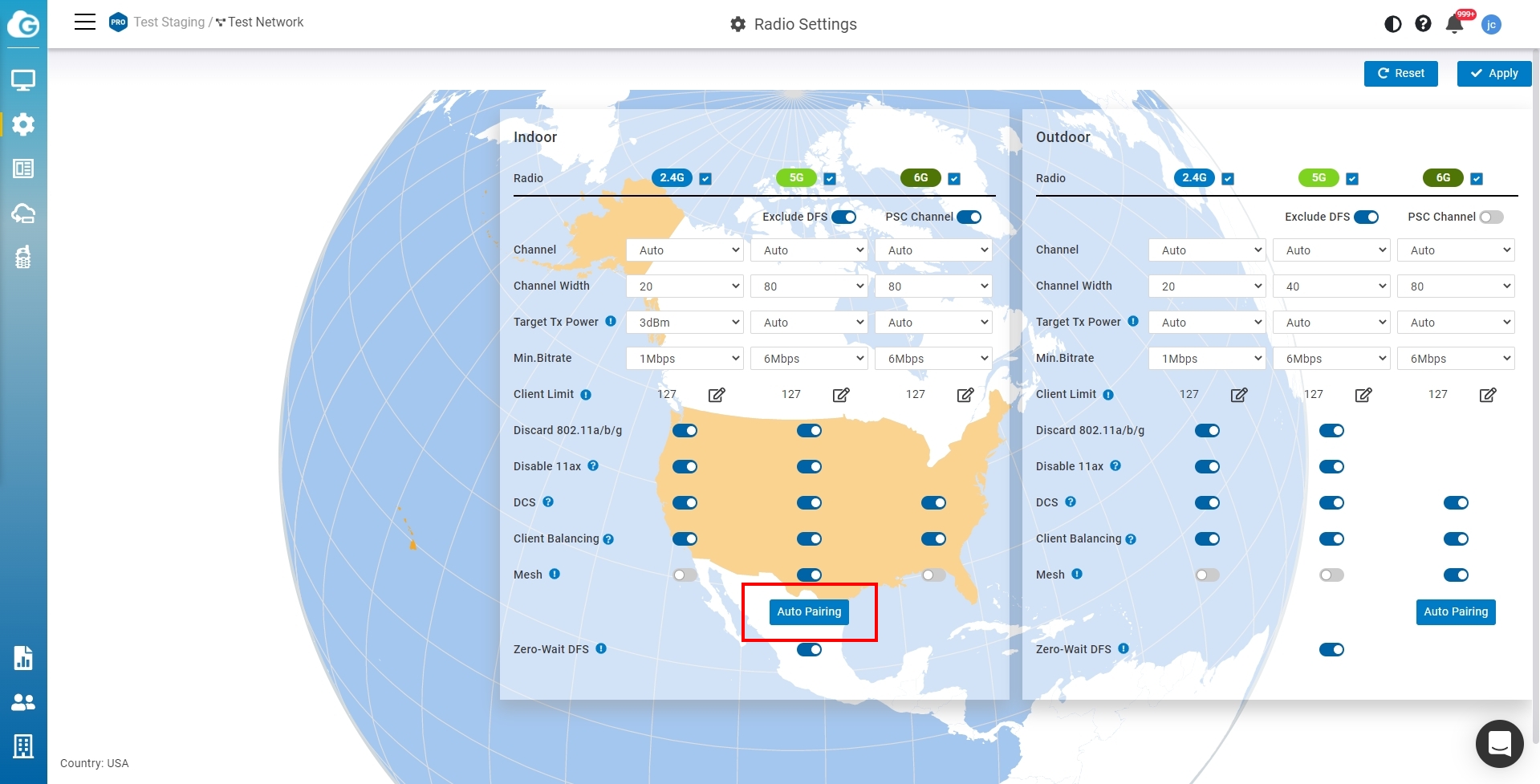
Task: Open Outdoor 5G Target Tx Power dropdown
Action: [1332, 323]
